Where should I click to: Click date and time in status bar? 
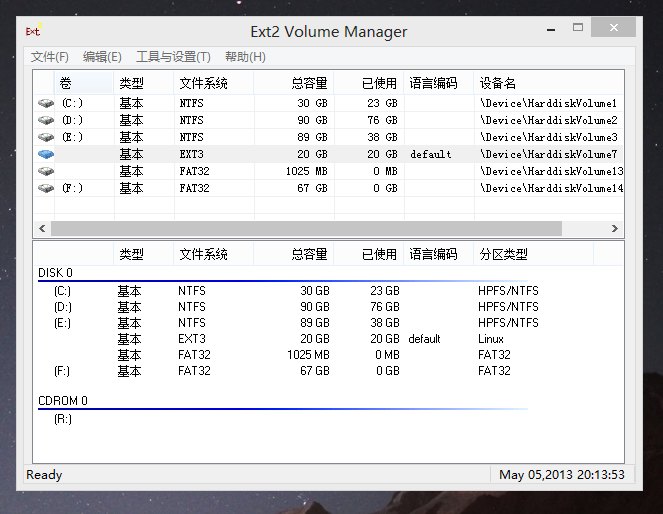tap(562, 475)
